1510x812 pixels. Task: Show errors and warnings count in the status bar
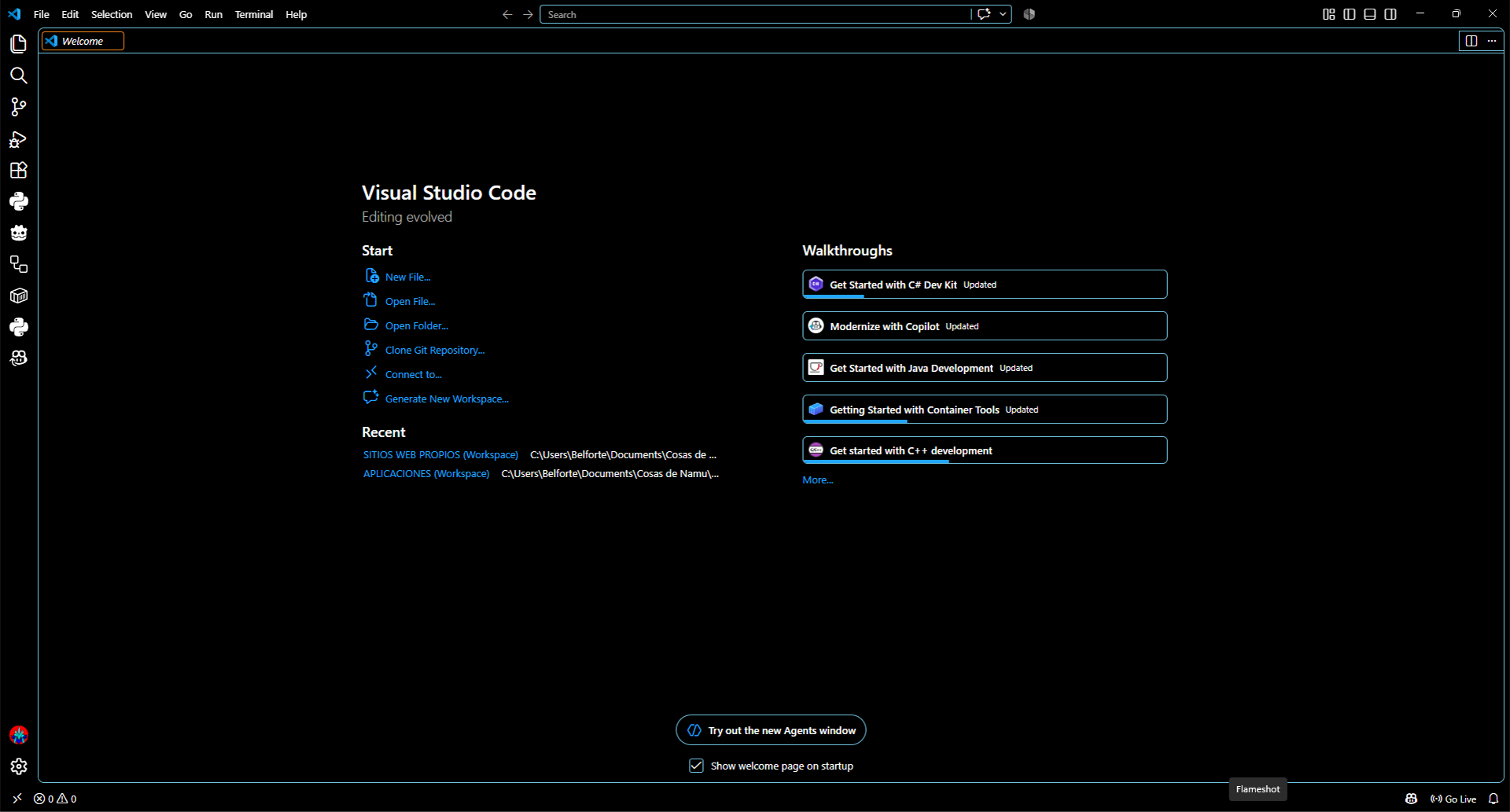pos(55,799)
